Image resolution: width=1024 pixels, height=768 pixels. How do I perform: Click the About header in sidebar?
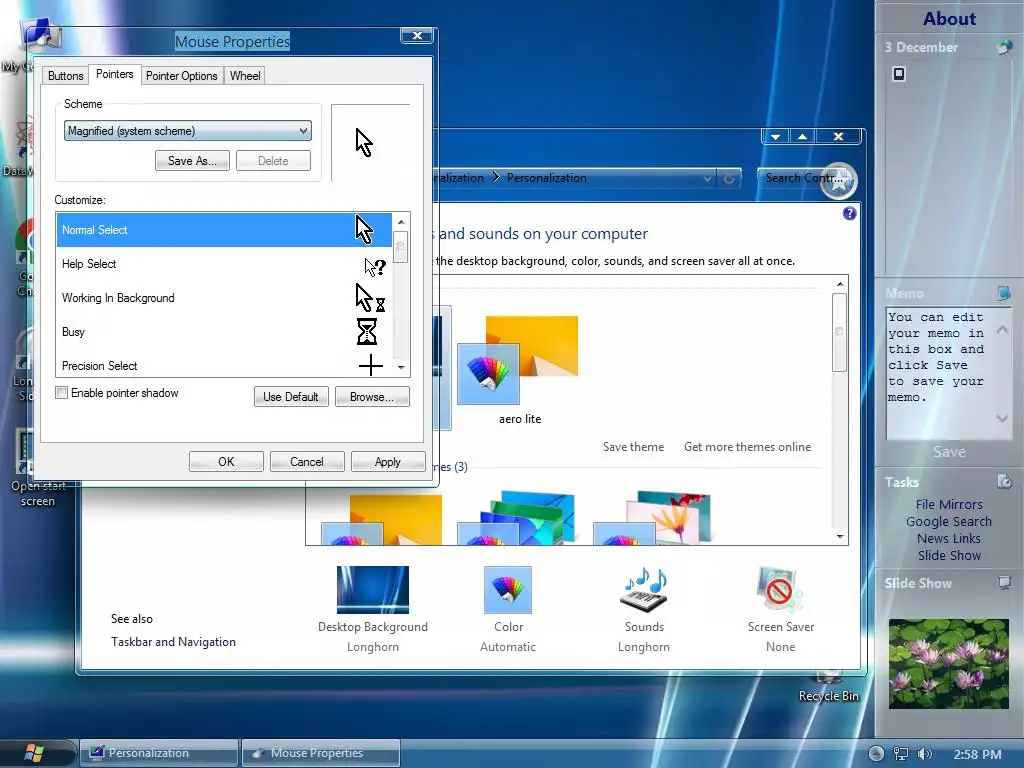(949, 18)
